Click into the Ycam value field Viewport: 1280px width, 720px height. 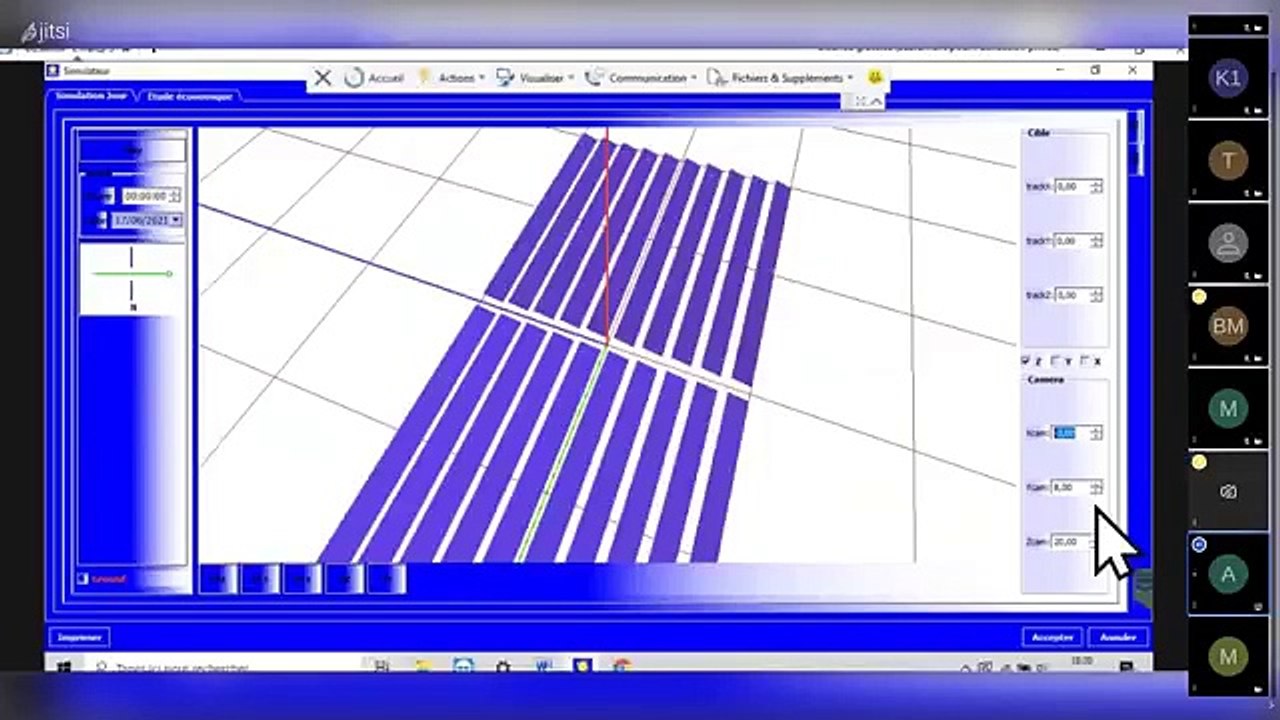(1070, 487)
